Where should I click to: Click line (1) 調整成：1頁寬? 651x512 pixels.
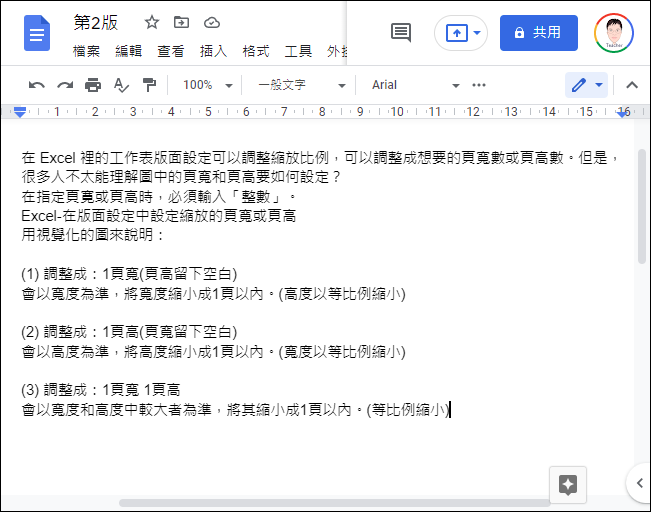(x=129, y=274)
